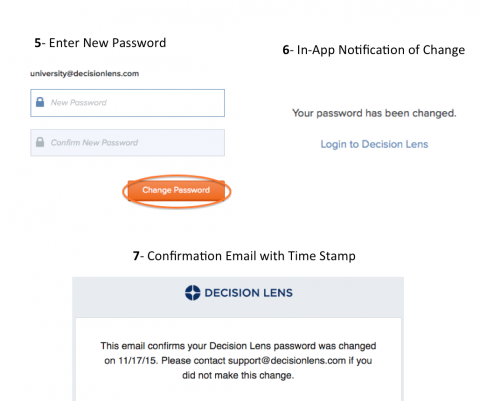Click the 'did not make this change' line
Viewport: 480px width, 401px height.
click(x=238, y=375)
